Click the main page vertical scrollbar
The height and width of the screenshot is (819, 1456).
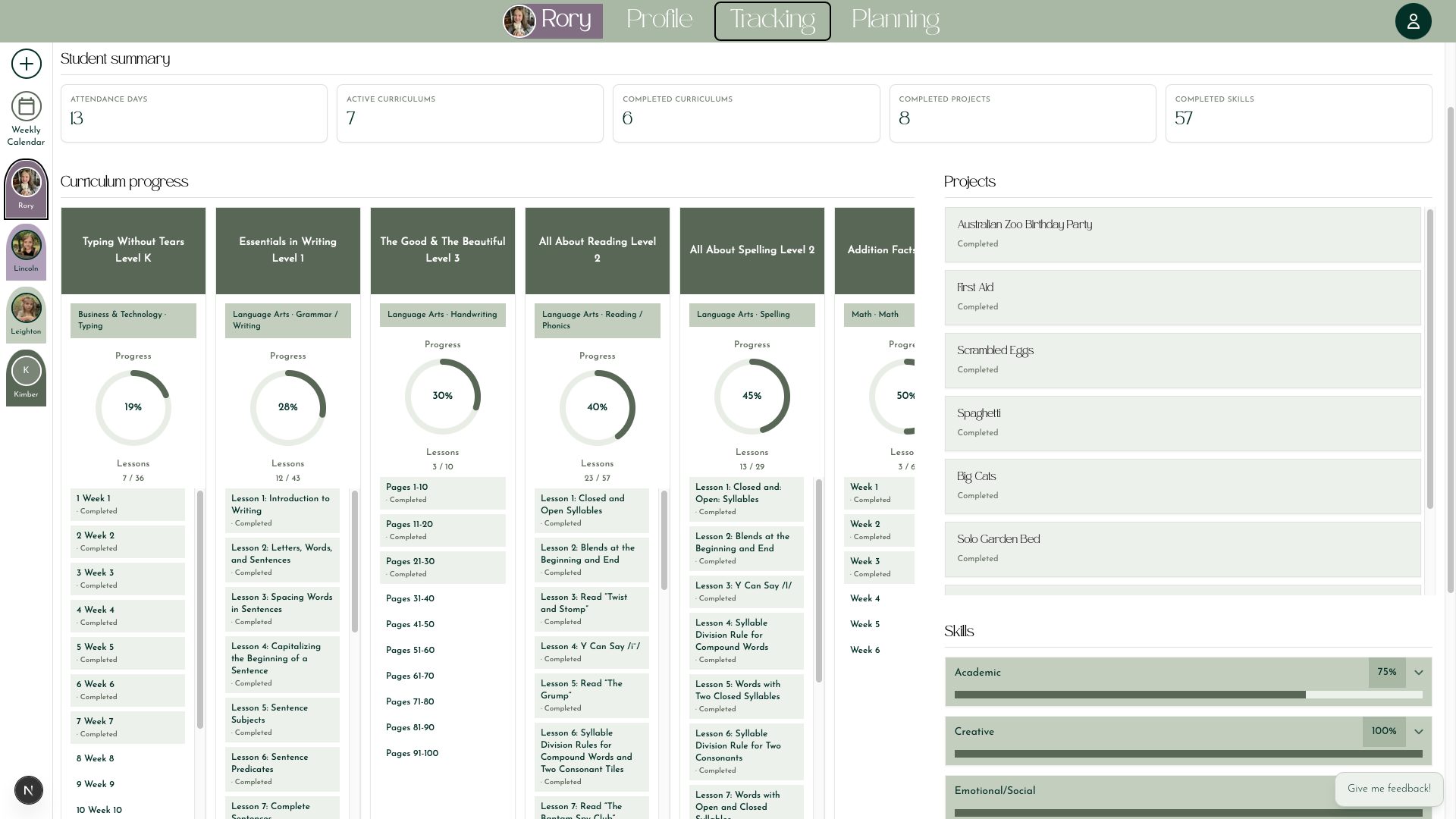coord(1451,349)
